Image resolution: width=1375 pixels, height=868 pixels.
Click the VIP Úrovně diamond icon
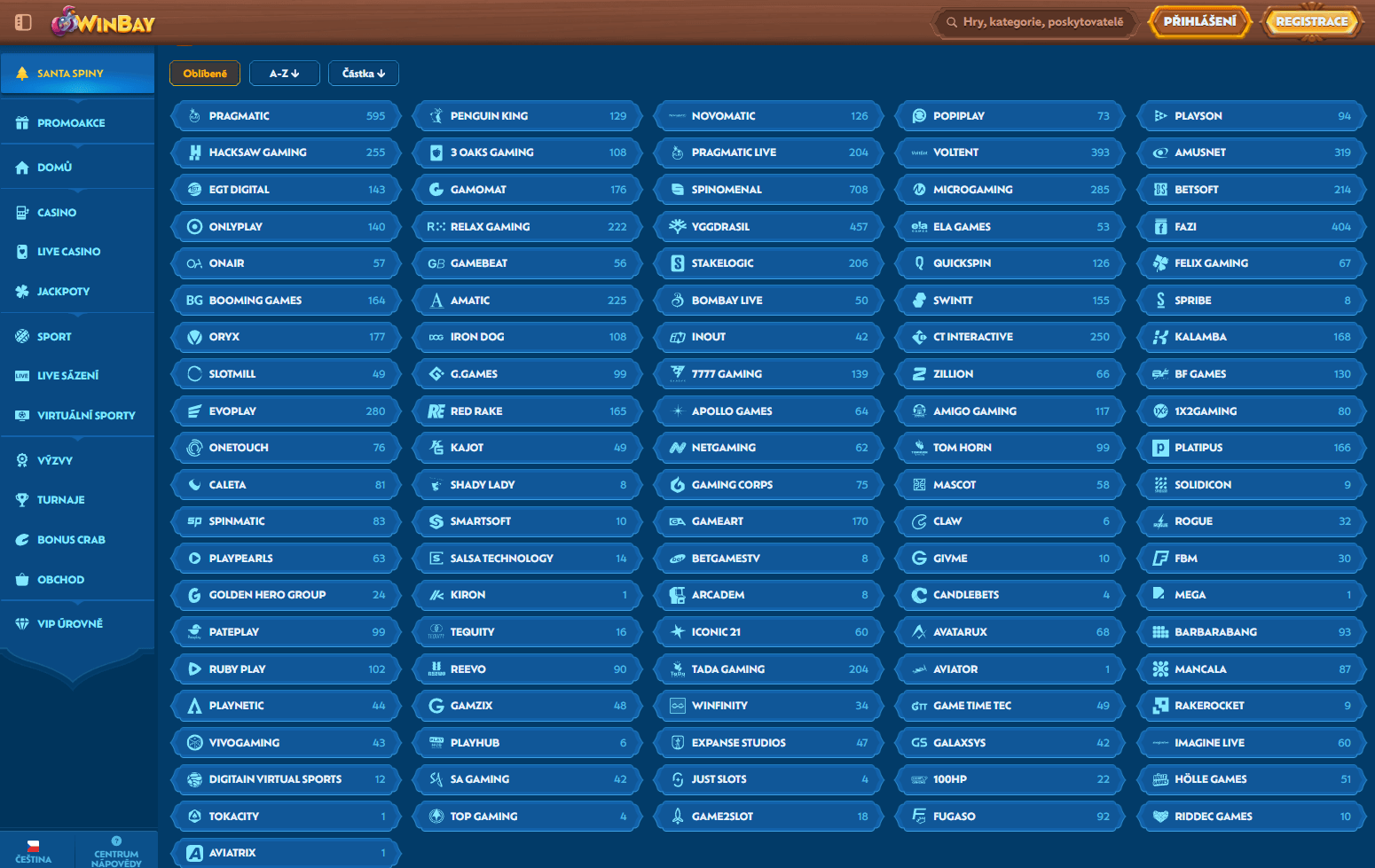[22, 624]
